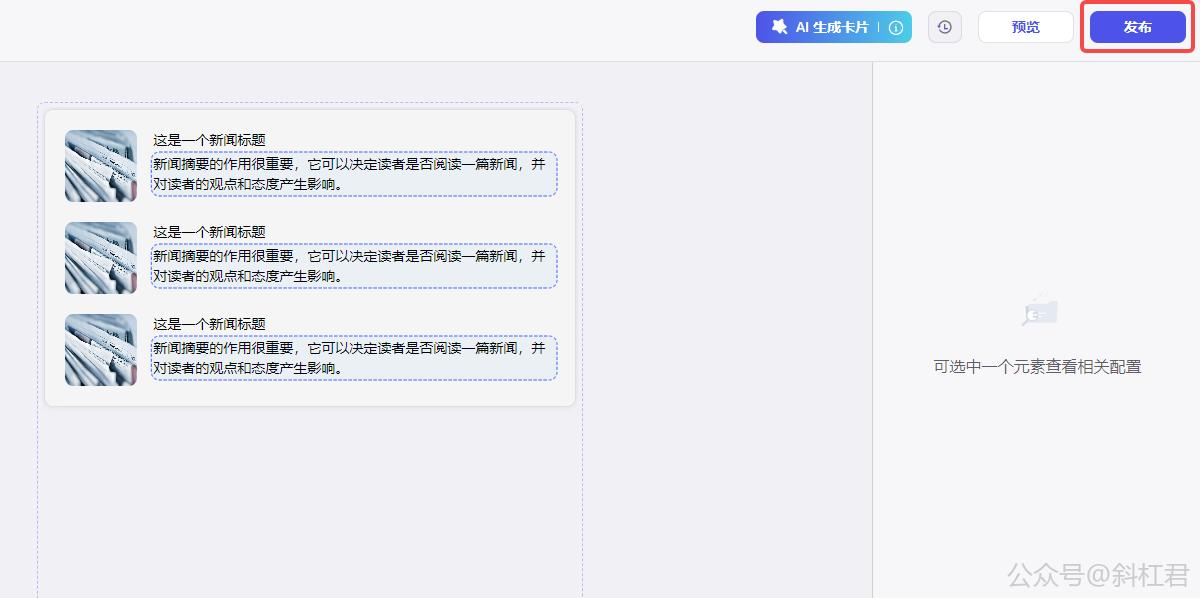The width and height of the screenshot is (1200, 598).
Task: Click the 预览 preview button
Action: click(x=1026, y=27)
